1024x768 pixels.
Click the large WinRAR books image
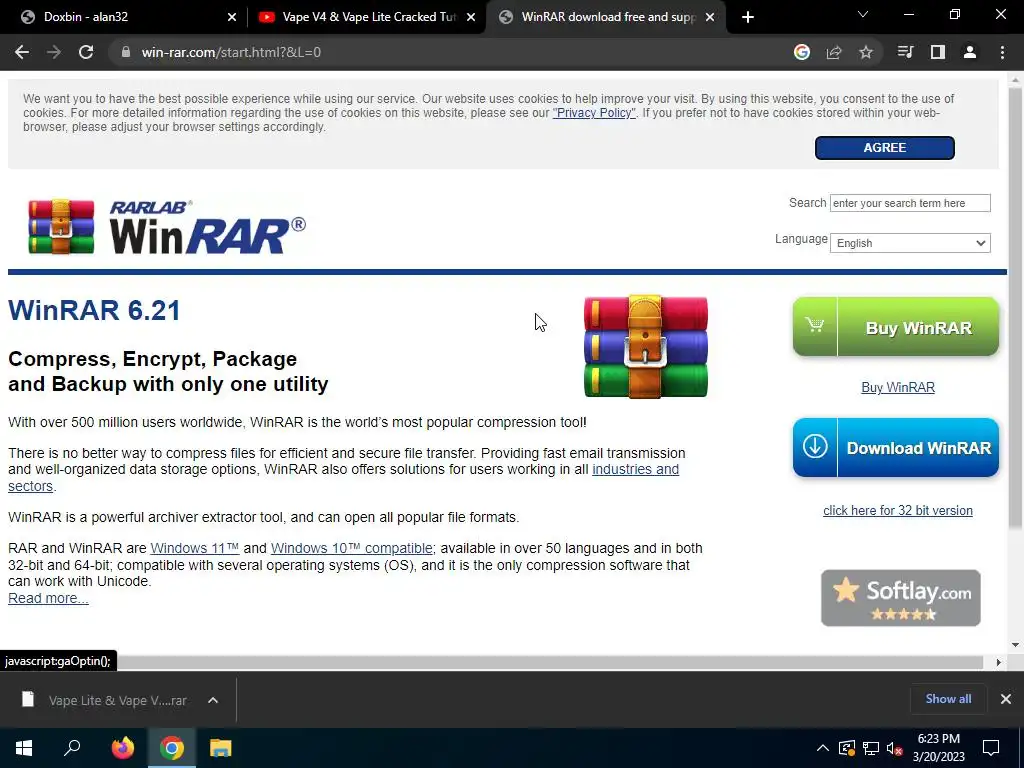pyautogui.click(x=645, y=346)
